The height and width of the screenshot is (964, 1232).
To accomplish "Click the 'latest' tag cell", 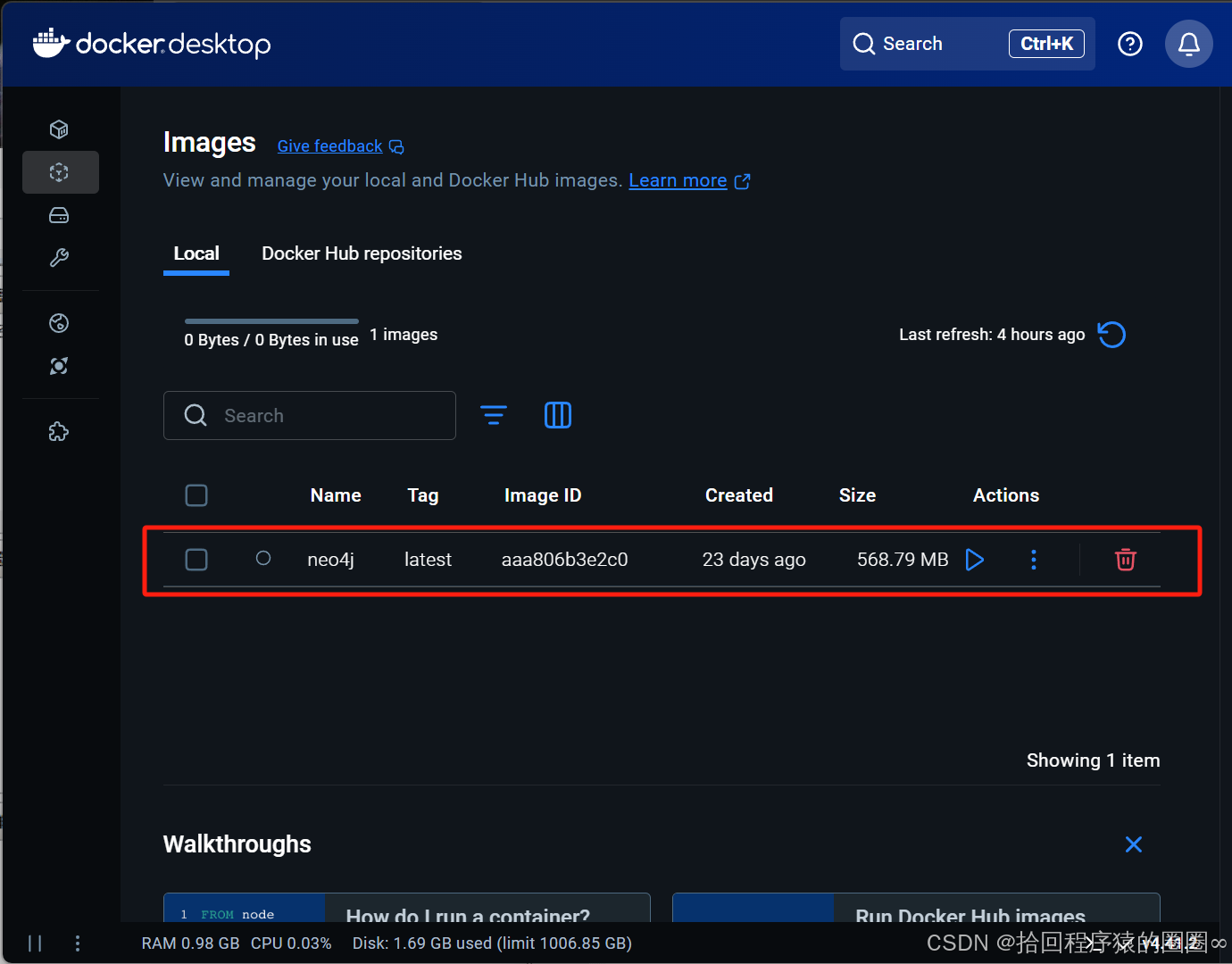I will (x=428, y=560).
